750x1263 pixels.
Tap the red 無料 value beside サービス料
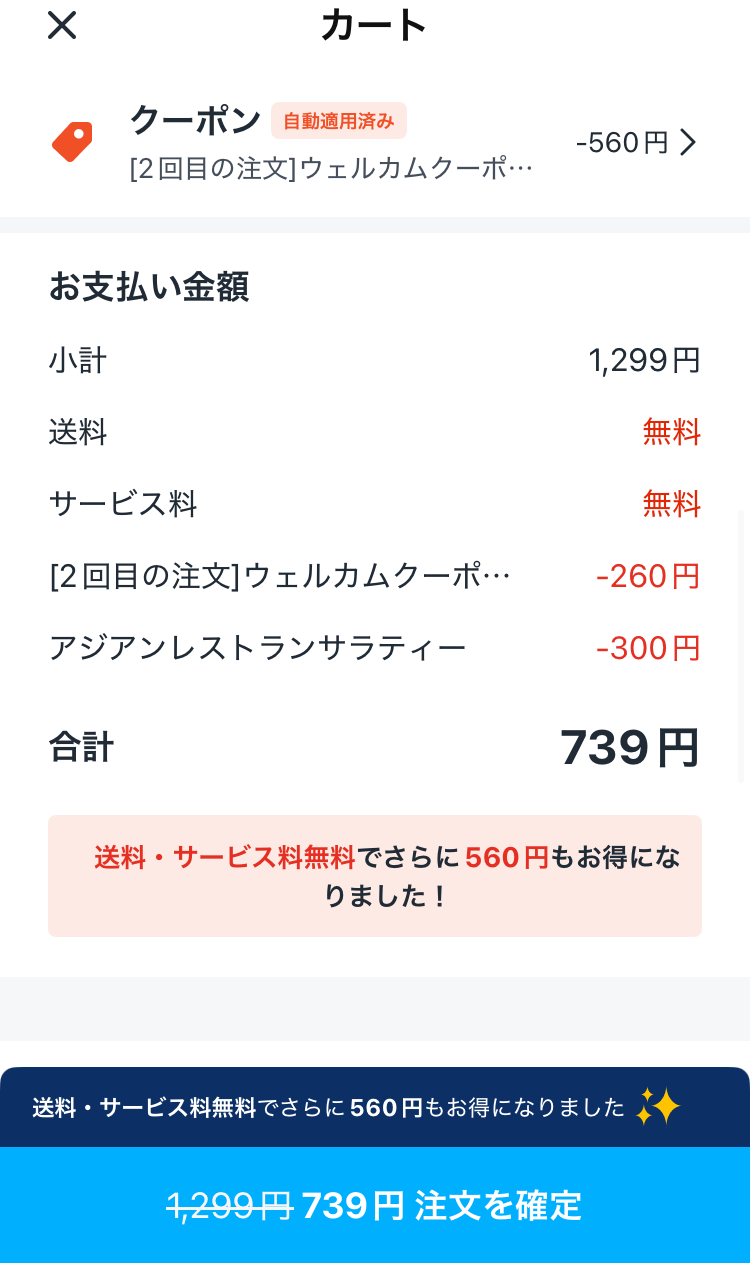click(x=671, y=505)
